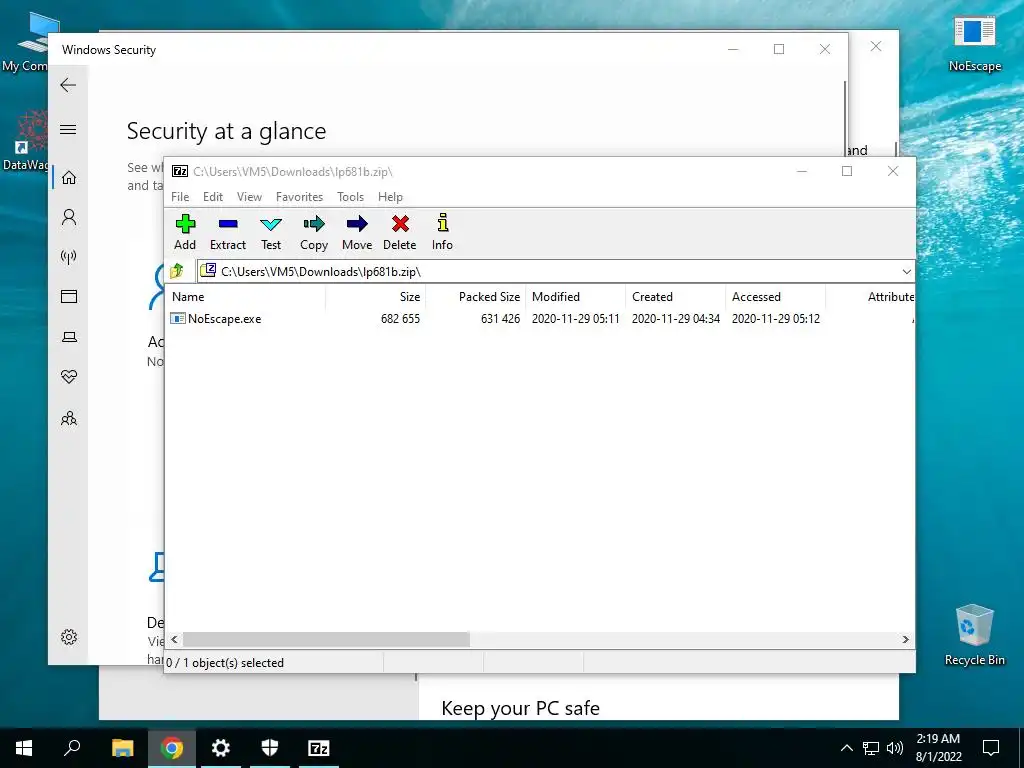
Task: Open taskbar Search
Action: click(72, 748)
